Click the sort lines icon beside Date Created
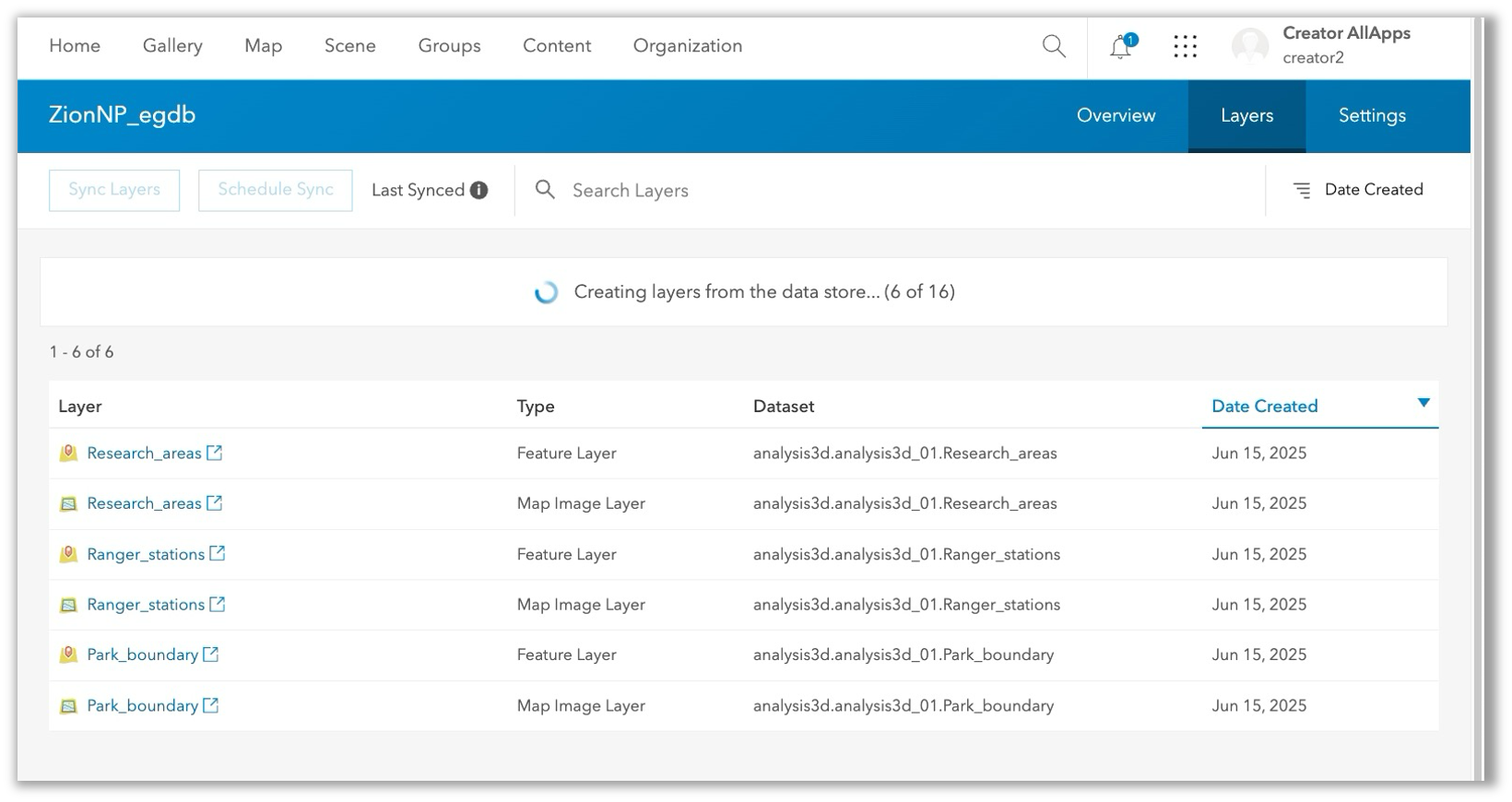The image size is (1512, 802). click(x=1302, y=190)
